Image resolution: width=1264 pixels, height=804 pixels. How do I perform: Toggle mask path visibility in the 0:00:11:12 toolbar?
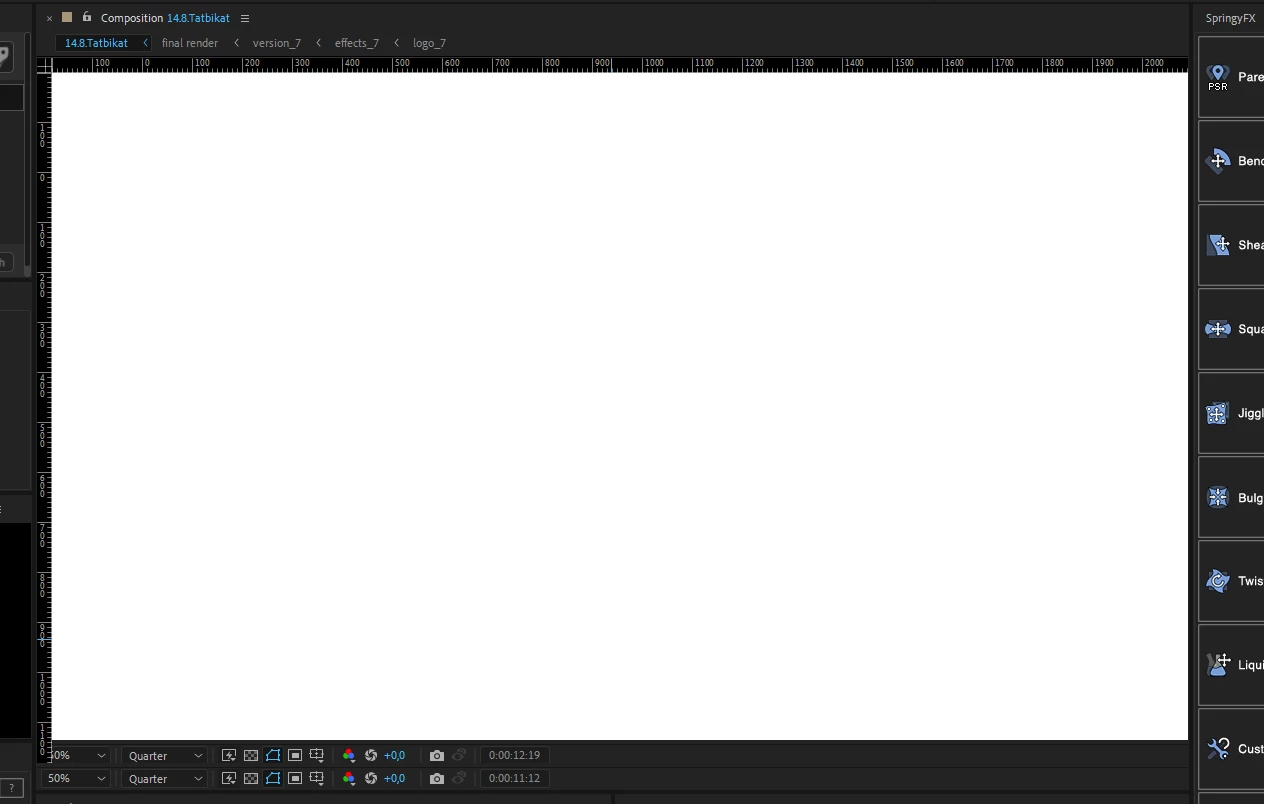click(273, 778)
